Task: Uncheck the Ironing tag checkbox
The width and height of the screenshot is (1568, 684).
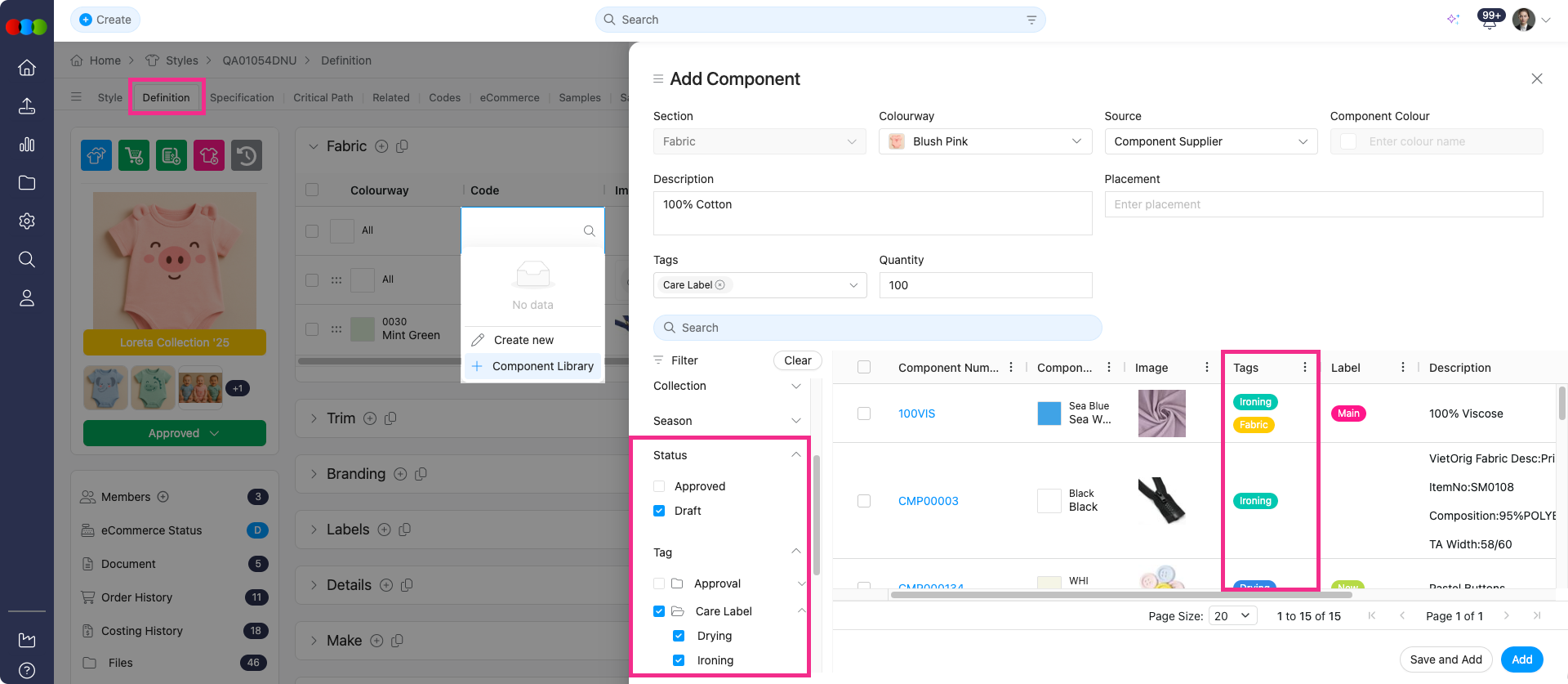Action: coord(679,660)
